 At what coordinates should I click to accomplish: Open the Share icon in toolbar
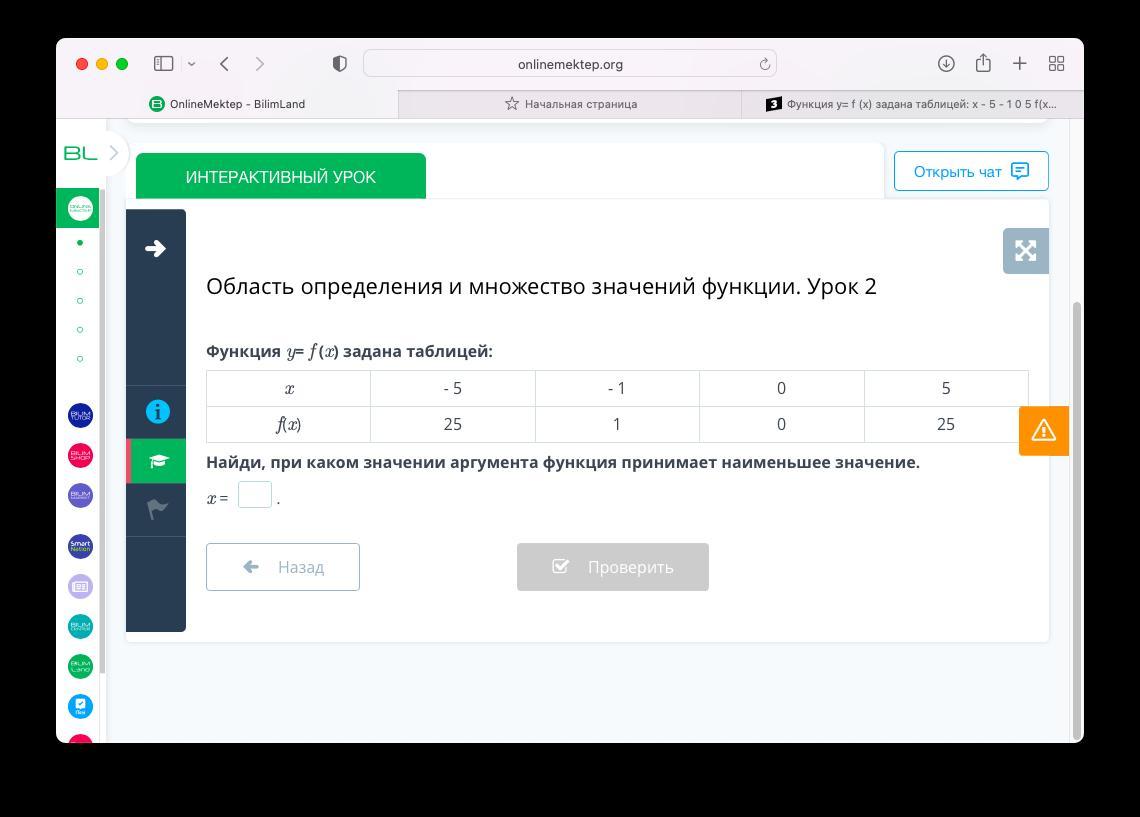tap(983, 63)
